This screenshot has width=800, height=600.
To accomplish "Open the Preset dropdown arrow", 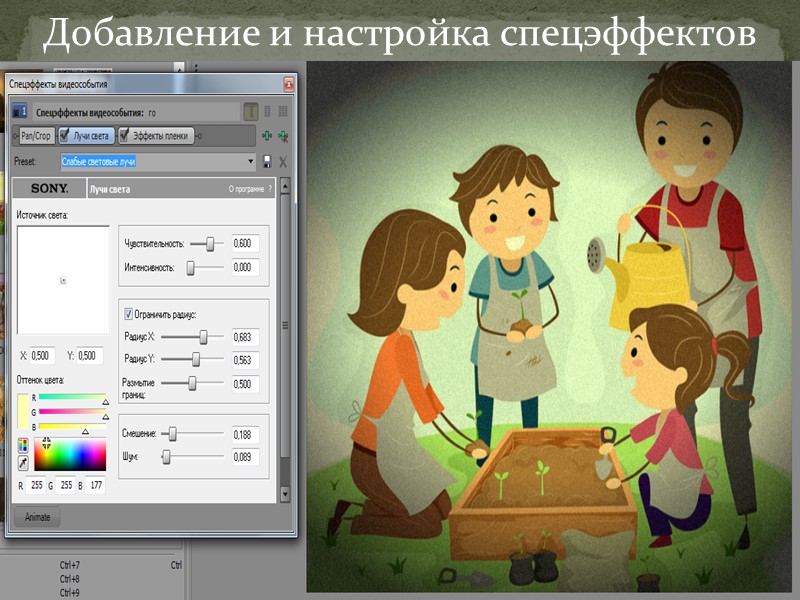I will click(x=251, y=162).
